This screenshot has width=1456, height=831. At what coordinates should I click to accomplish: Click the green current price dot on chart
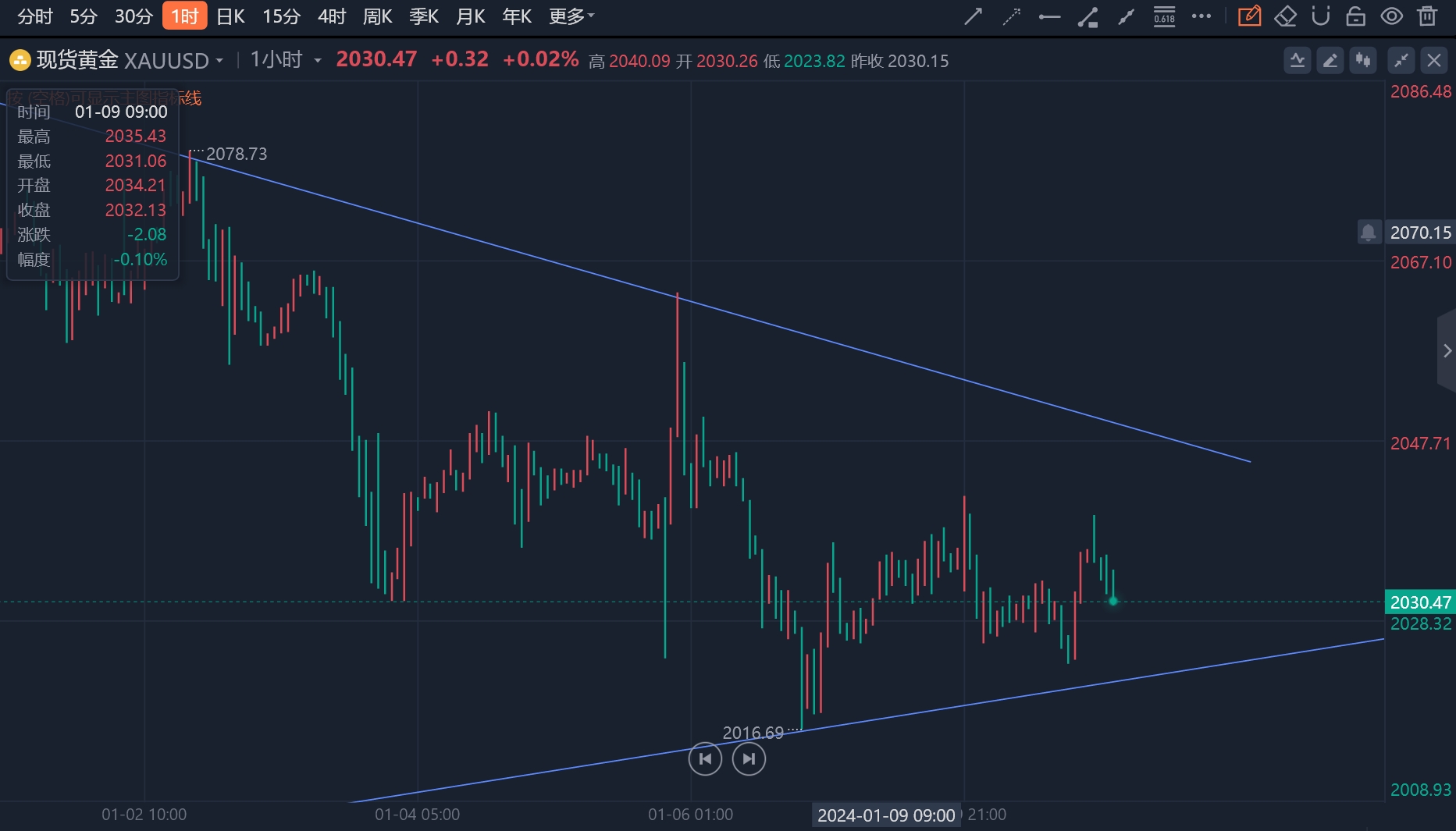pyautogui.click(x=1113, y=601)
